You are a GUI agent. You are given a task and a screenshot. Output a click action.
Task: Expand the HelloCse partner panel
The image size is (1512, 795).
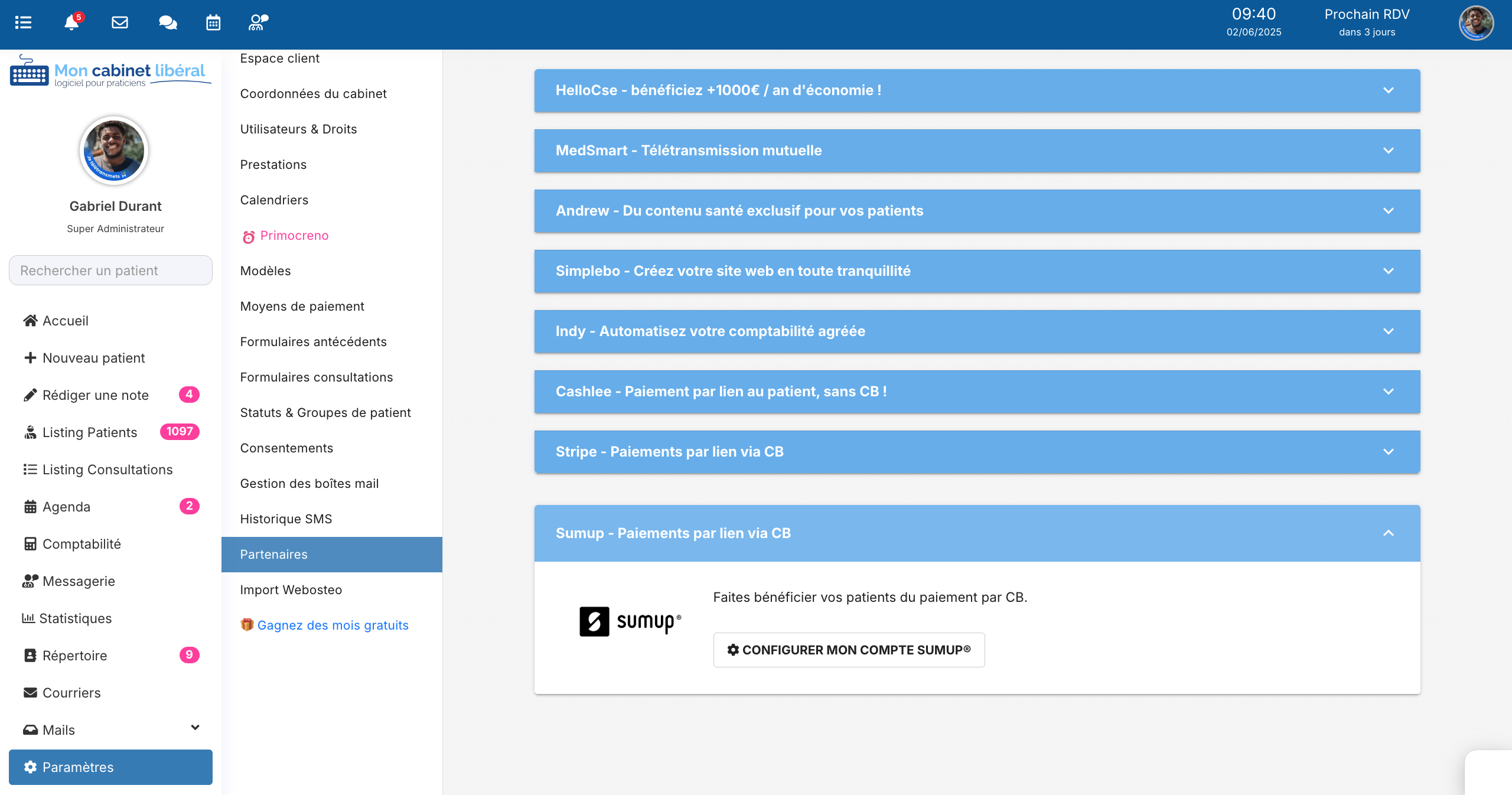[977, 90]
